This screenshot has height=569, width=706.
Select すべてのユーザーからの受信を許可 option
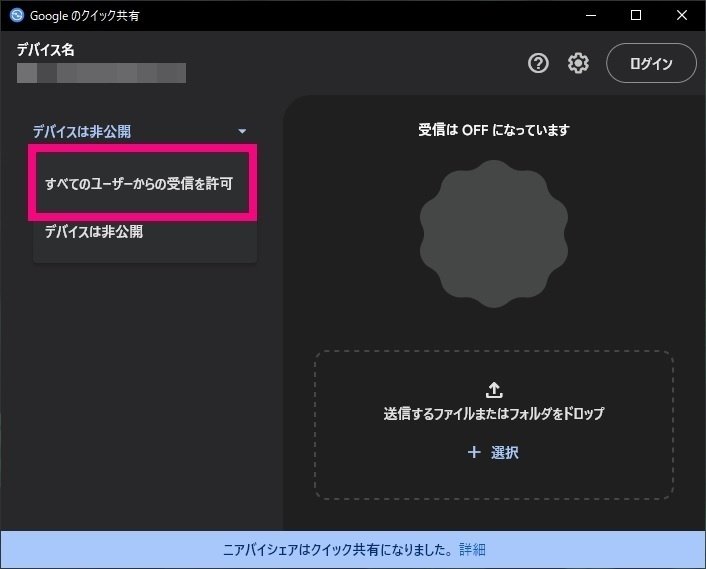click(142, 183)
